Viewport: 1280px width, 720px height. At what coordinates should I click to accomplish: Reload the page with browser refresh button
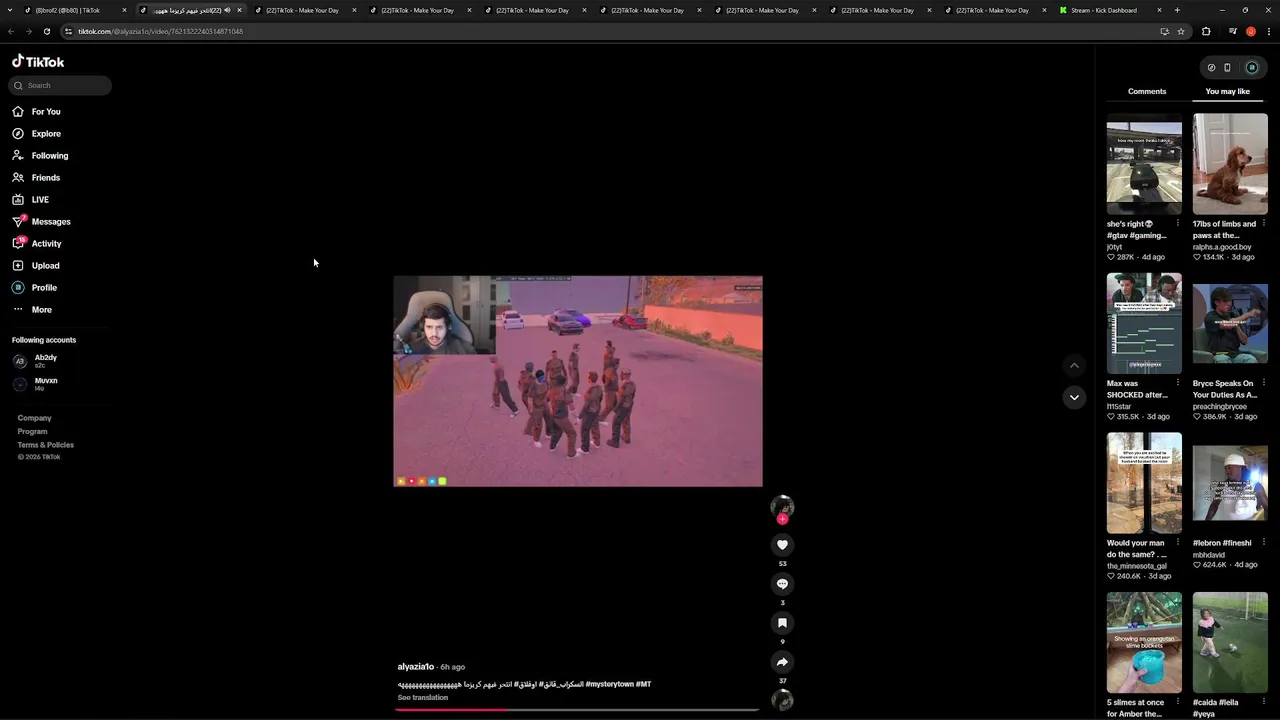point(46,31)
